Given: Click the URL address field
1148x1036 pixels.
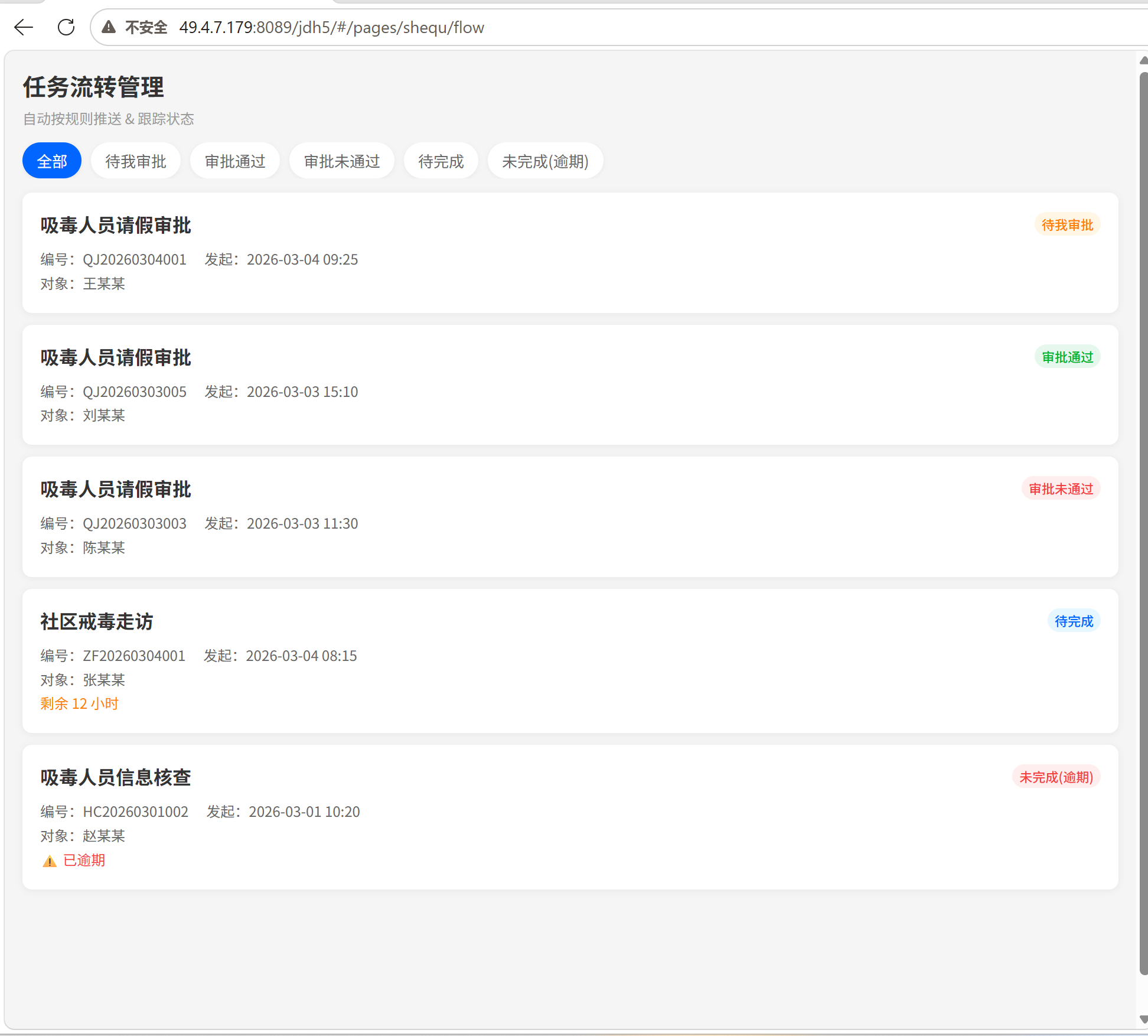Looking at the screenshot, I should (x=620, y=27).
